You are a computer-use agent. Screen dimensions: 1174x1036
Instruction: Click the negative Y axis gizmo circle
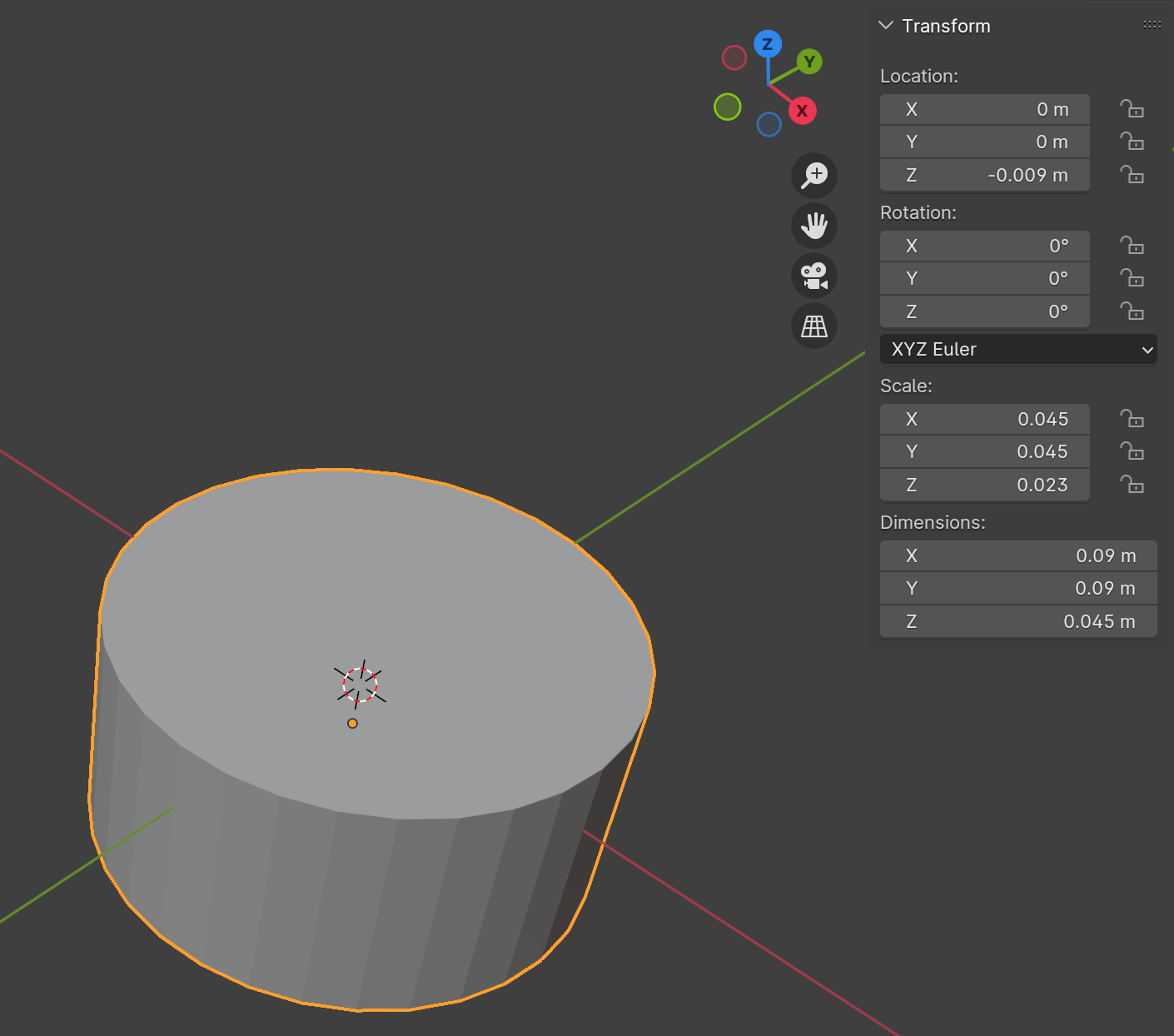728,107
